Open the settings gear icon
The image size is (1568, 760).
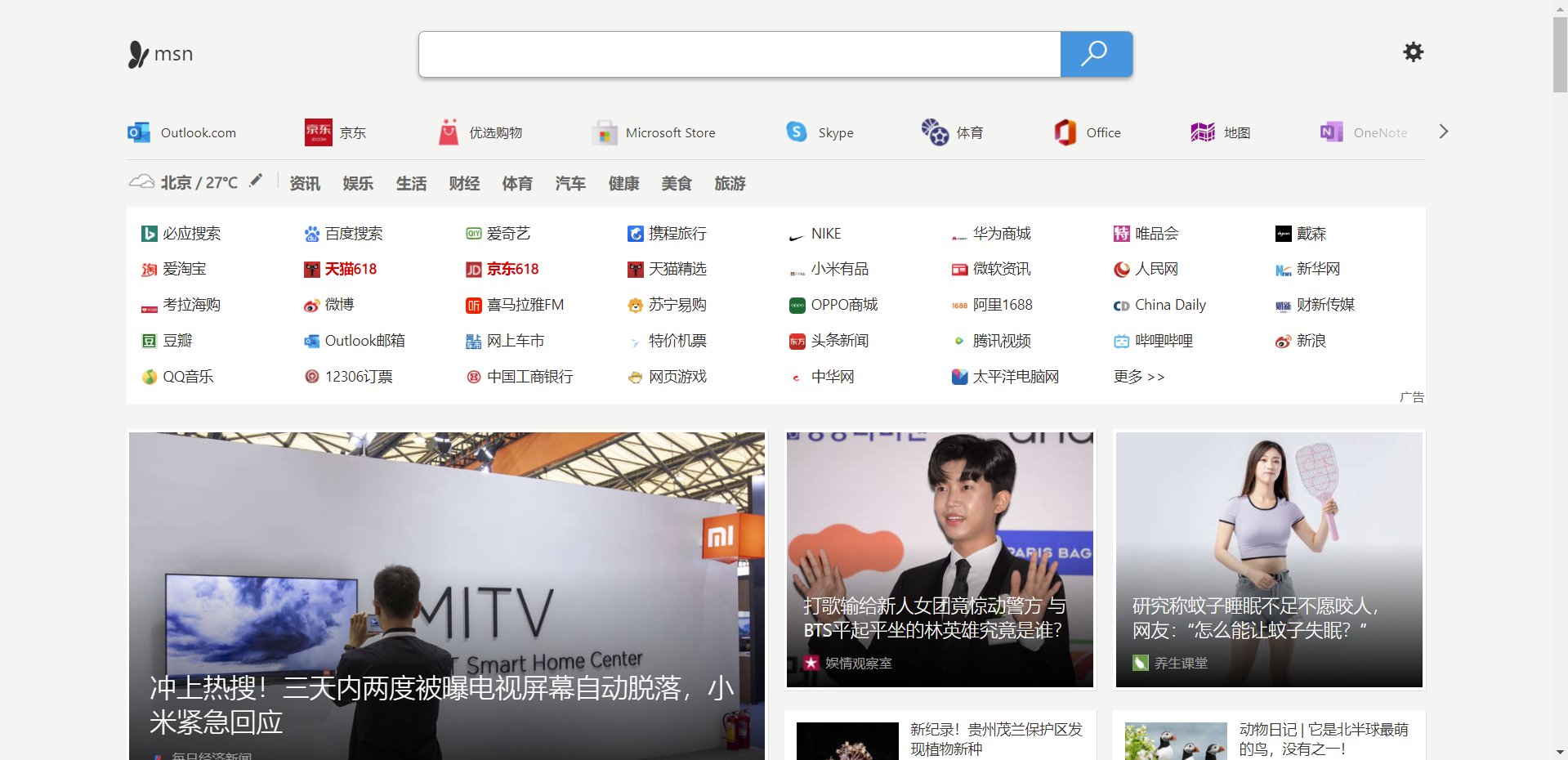tap(1413, 52)
